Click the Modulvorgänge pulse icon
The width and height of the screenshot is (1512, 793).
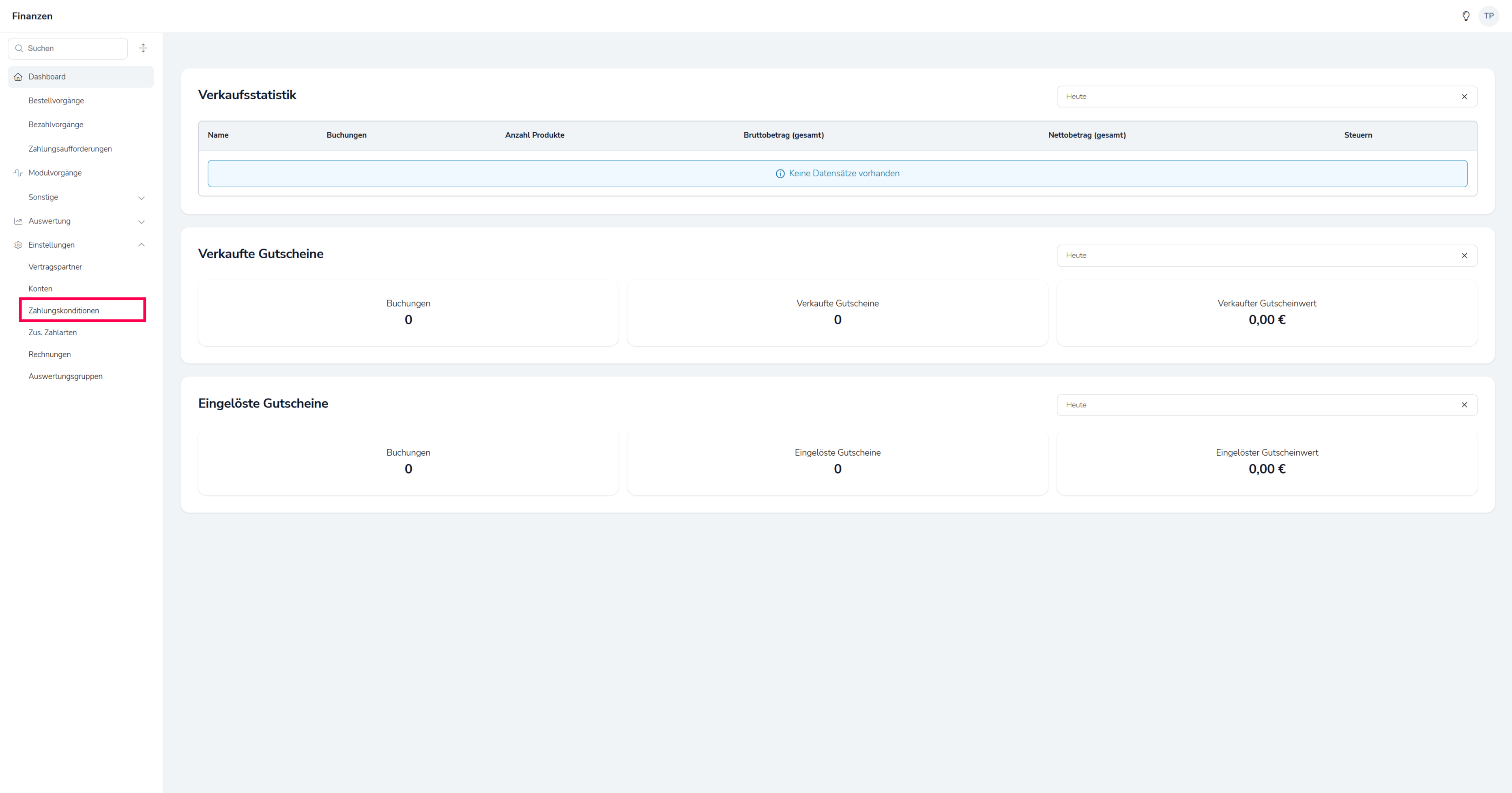pos(18,173)
